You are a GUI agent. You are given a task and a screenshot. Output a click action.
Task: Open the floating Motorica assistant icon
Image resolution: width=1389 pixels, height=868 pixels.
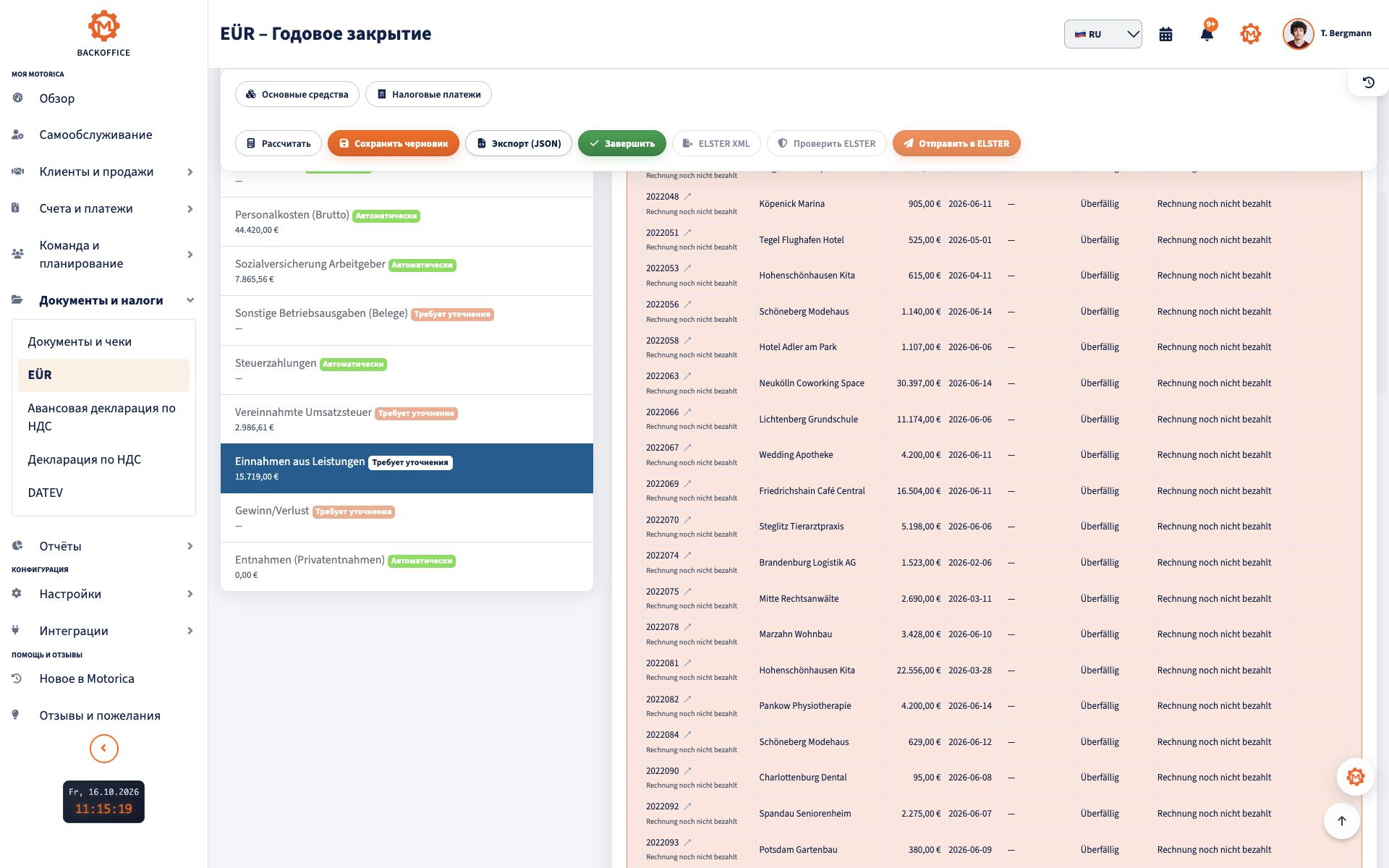[x=1355, y=777]
